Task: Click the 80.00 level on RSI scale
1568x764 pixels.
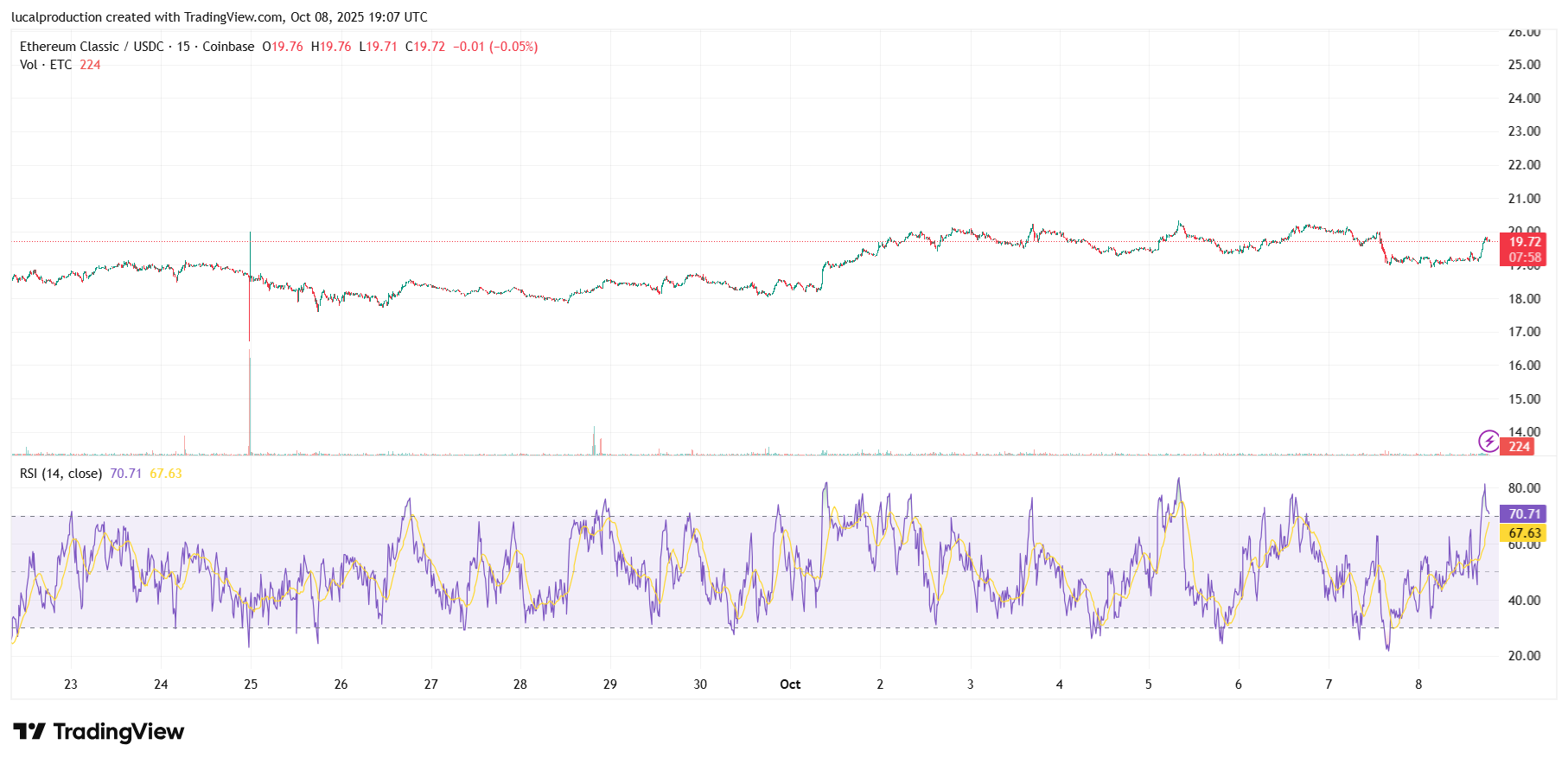Action: [1524, 488]
